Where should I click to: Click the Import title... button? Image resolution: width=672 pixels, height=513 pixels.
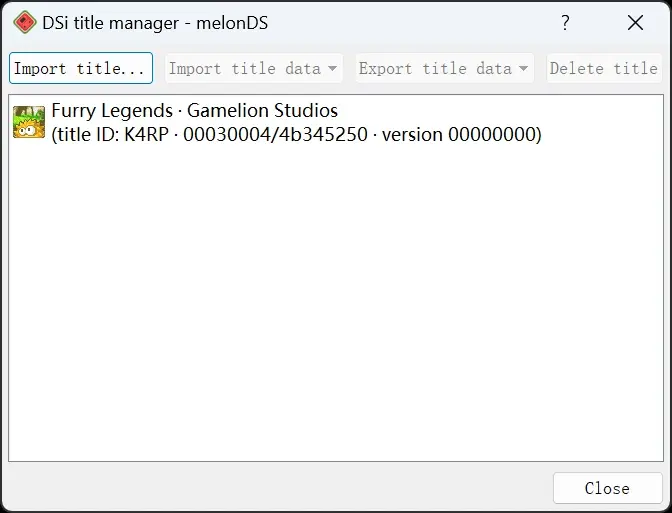(80, 68)
